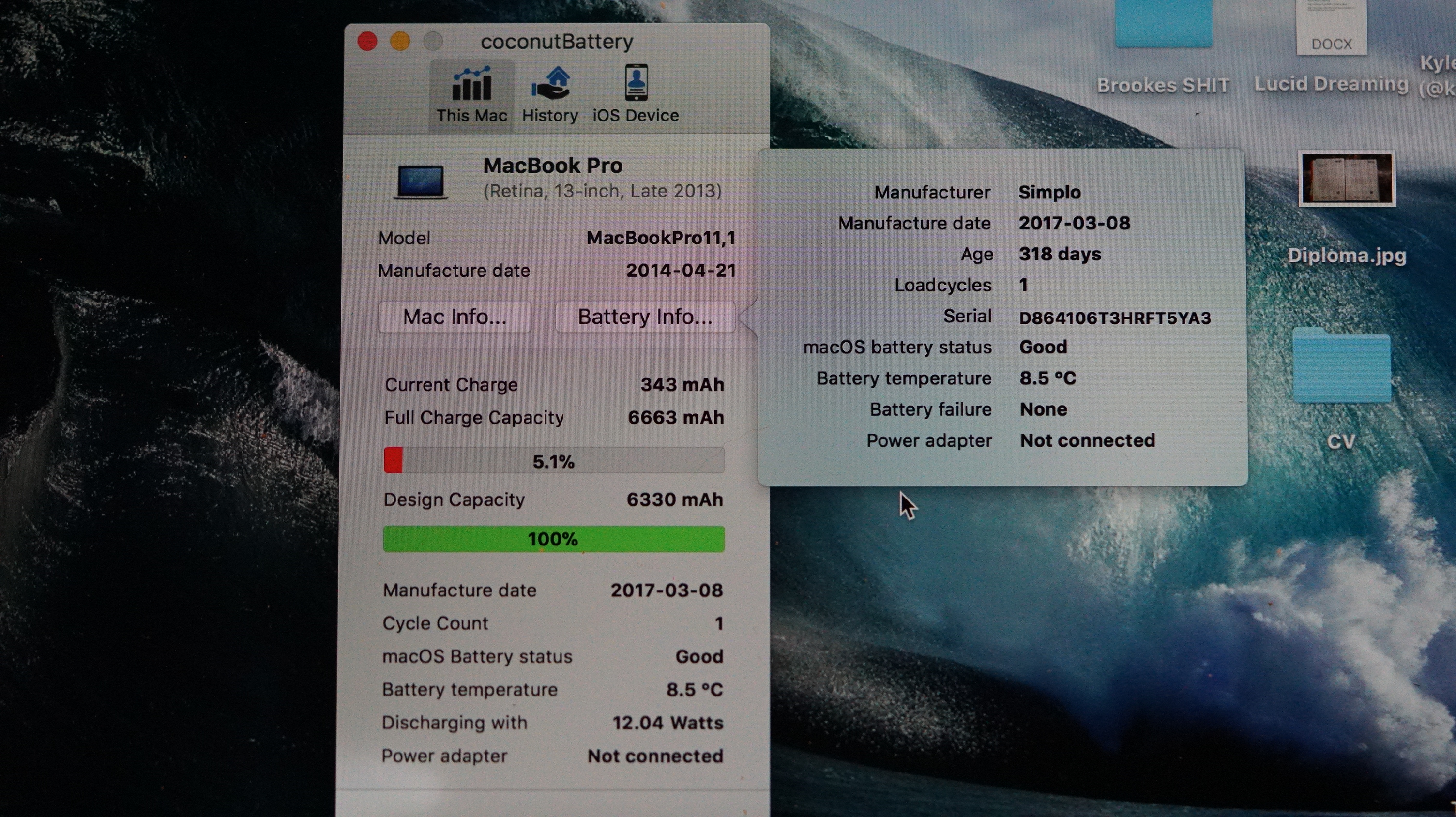This screenshot has width=1456, height=817.
Task: Open the CV folder on desktop
Action: [1341, 366]
